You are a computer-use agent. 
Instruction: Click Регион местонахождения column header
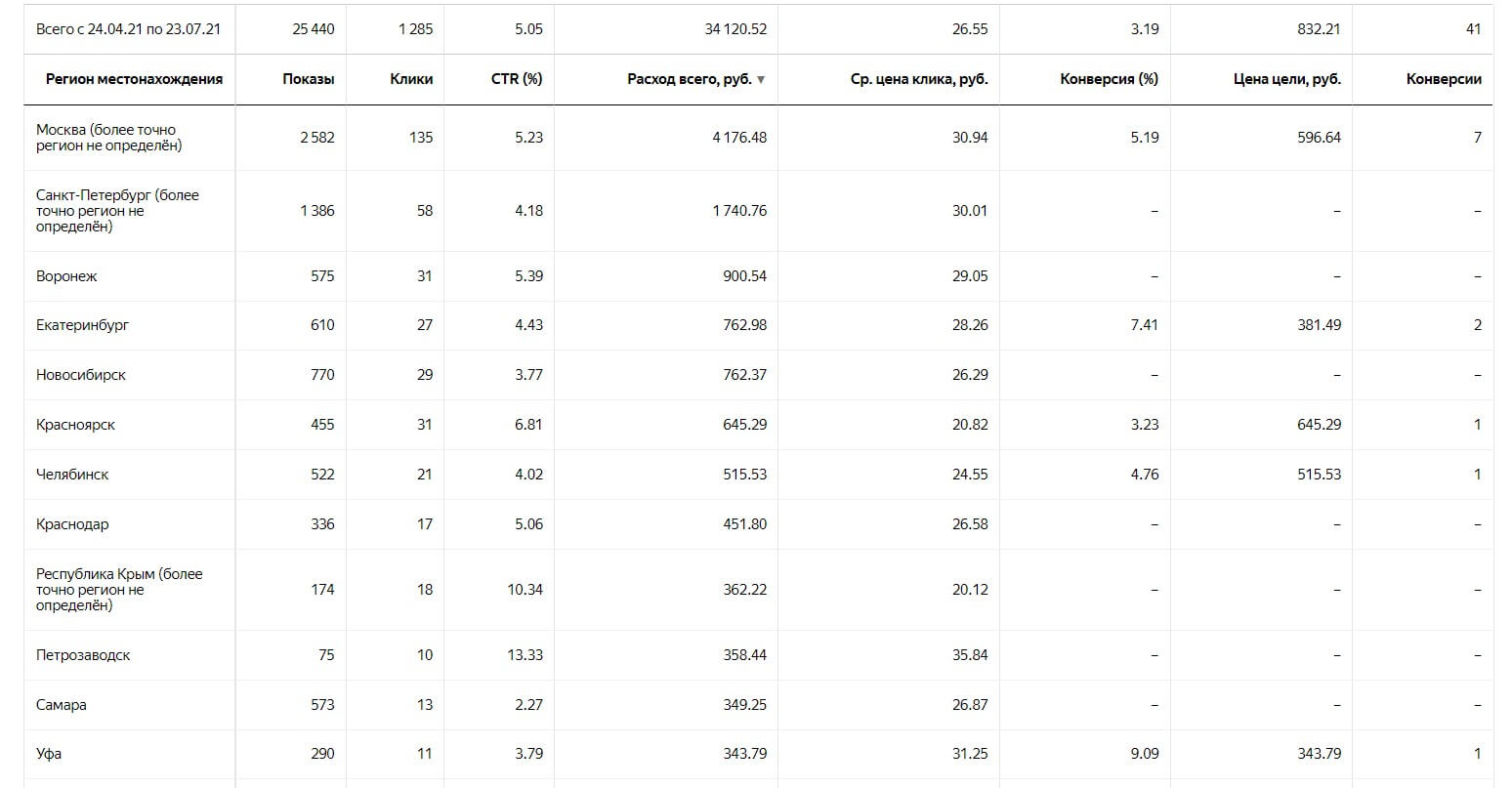coord(134,79)
